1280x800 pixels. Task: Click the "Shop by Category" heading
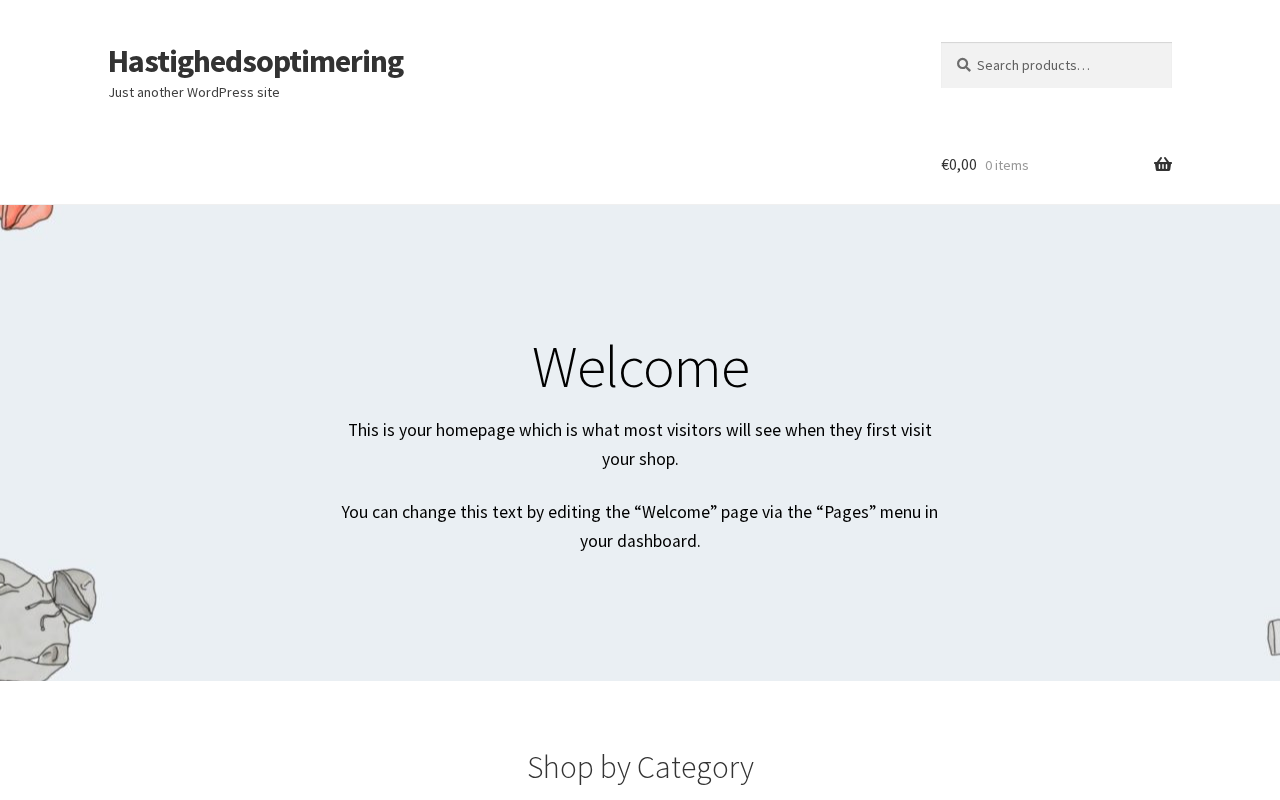[x=640, y=767]
